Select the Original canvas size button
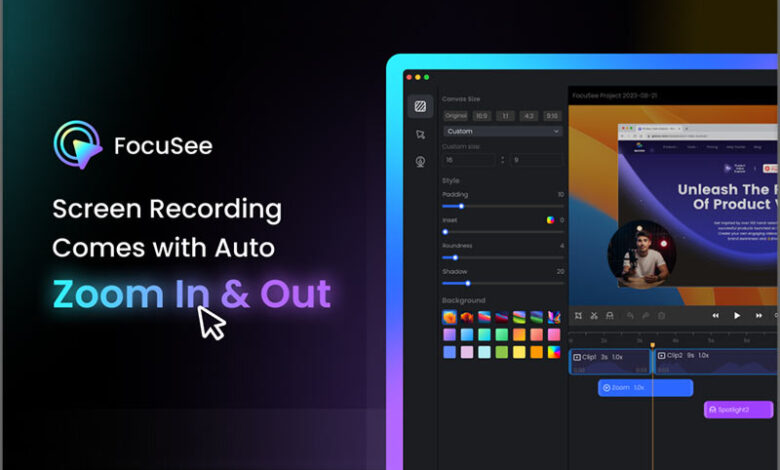 456,116
